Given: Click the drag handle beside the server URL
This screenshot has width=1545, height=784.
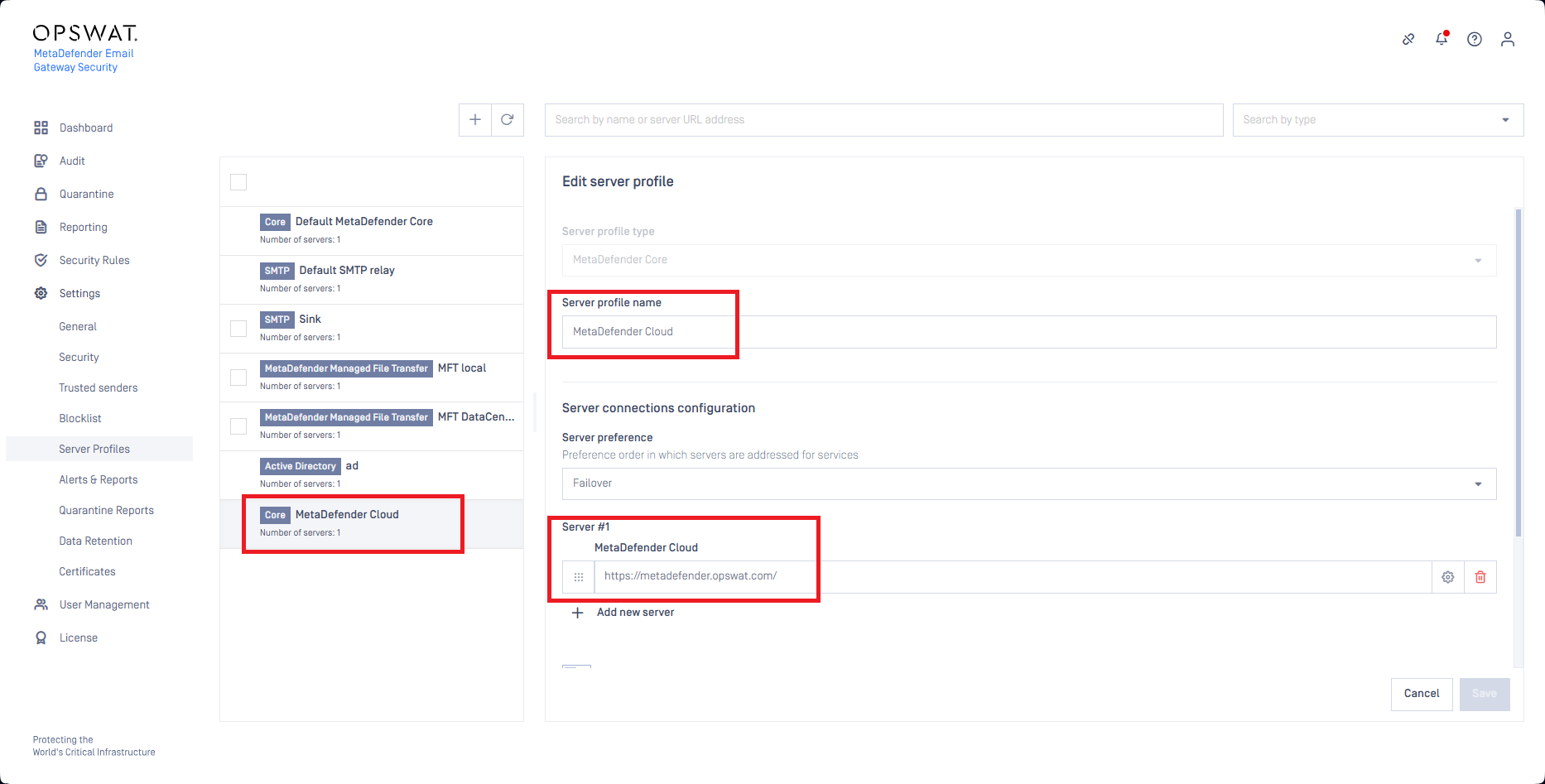Looking at the screenshot, I should pos(579,577).
